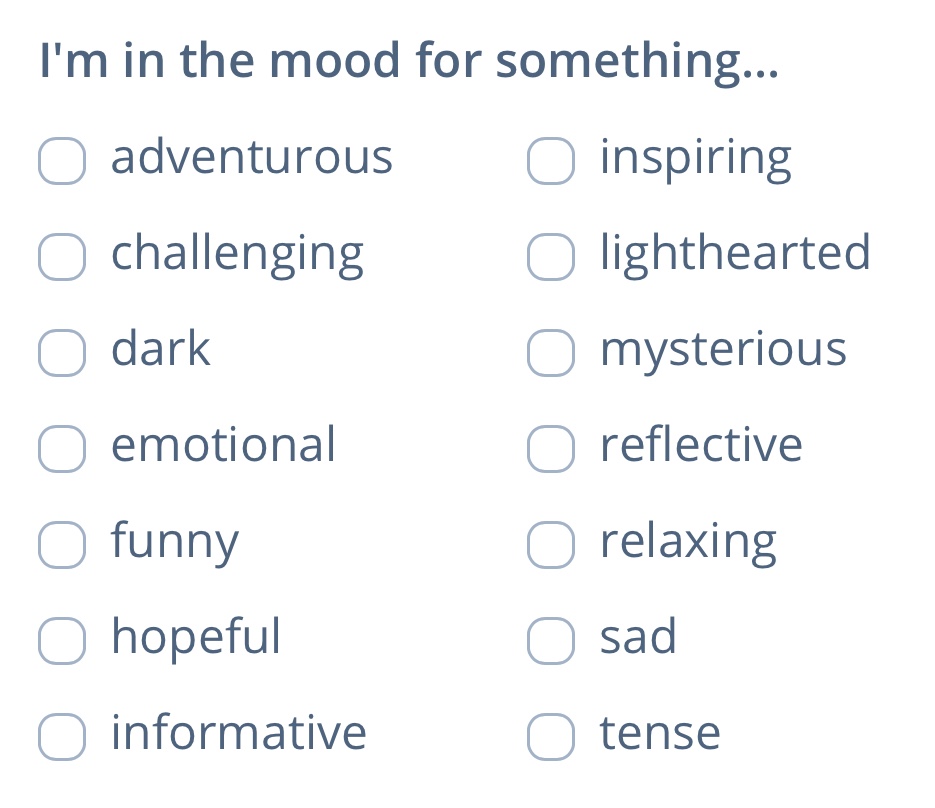Toggle the sad mood checkbox
Screen dimensions: 935x808
click(x=551, y=642)
